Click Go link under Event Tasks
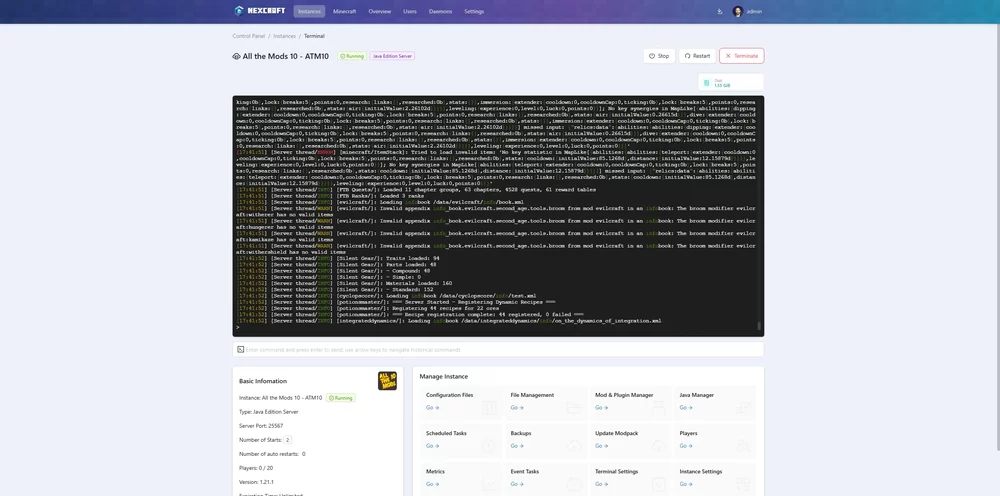The width and height of the screenshot is (1000, 496). [x=517, y=485]
